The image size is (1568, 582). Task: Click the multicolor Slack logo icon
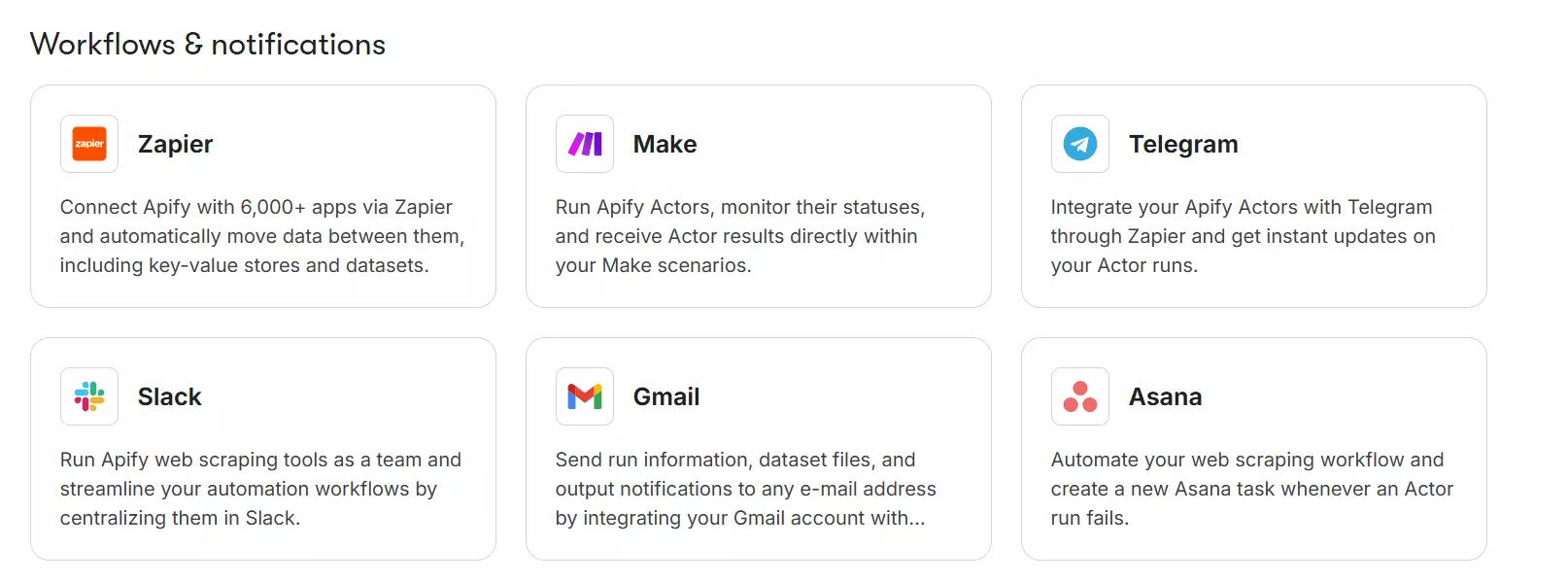click(89, 396)
